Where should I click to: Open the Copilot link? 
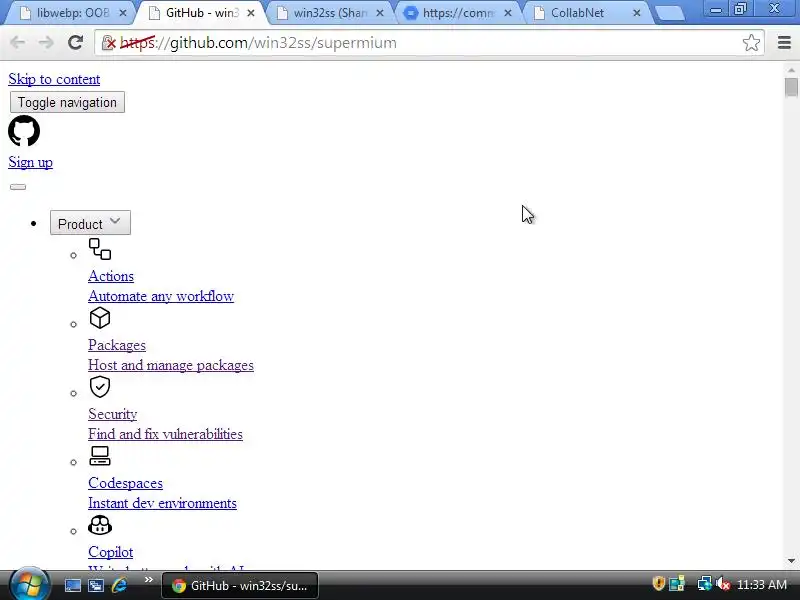tap(111, 552)
